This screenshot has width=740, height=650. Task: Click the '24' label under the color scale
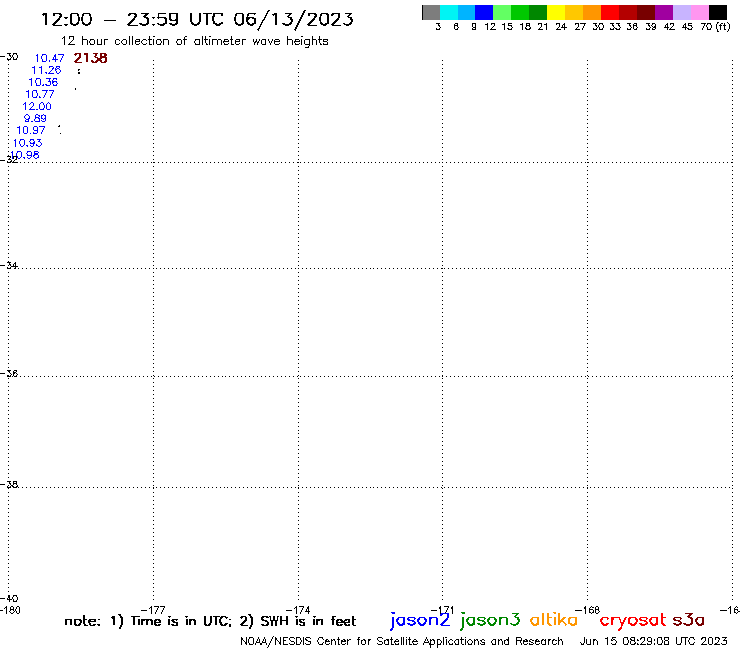coord(561,27)
